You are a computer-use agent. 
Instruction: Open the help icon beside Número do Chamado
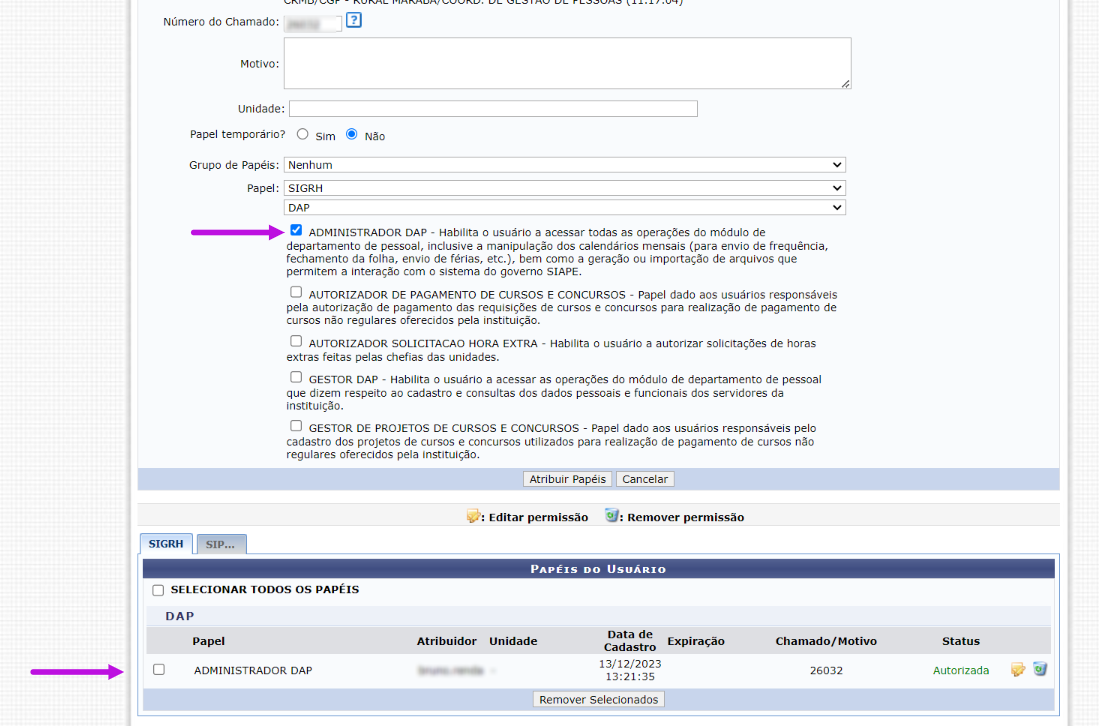[354, 20]
